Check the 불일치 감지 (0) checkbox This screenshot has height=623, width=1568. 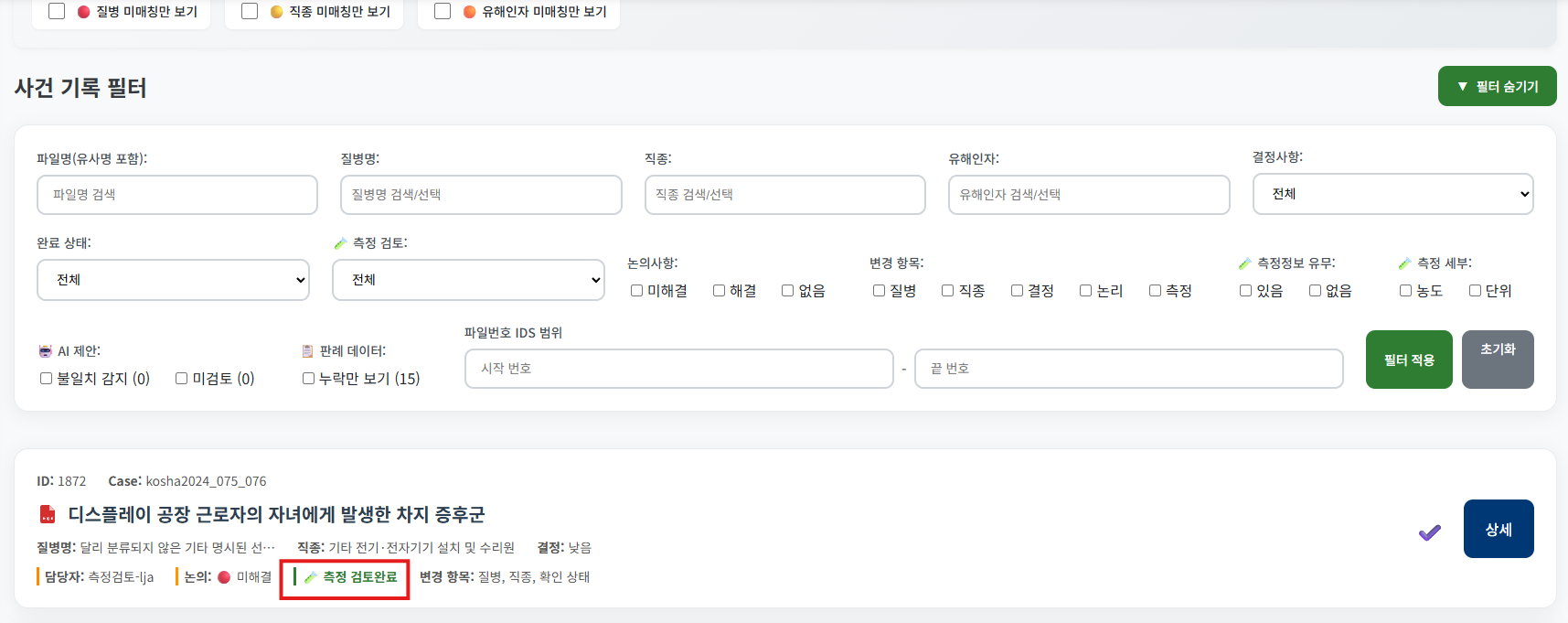point(47,379)
